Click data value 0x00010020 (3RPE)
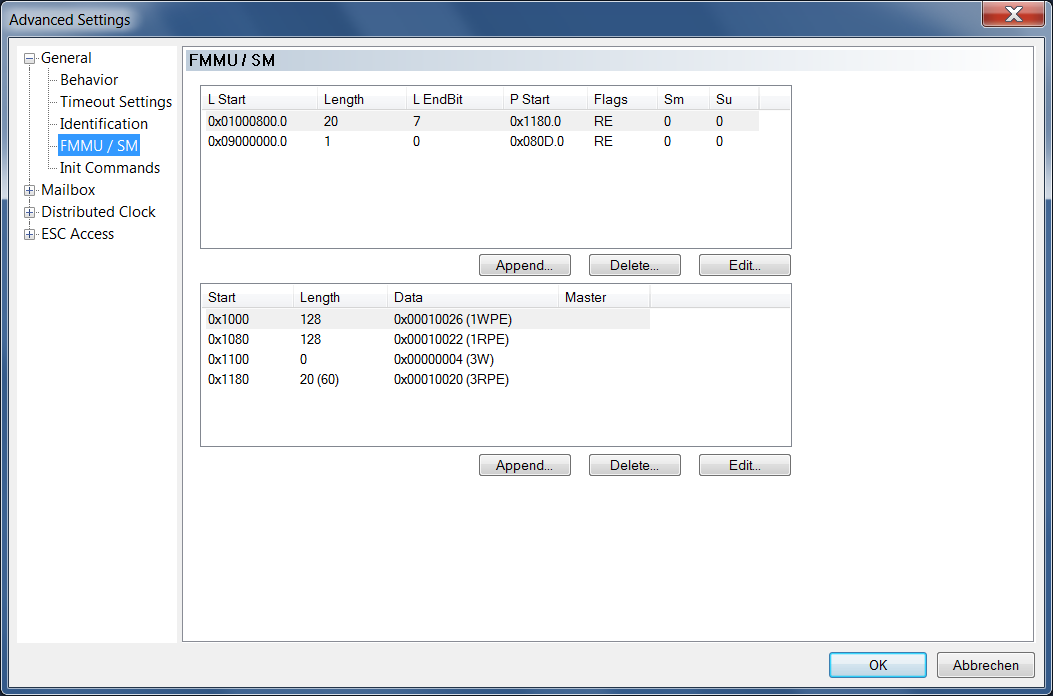Image resolution: width=1053 pixels, height=696 pixels. click(x=452, y=380)
